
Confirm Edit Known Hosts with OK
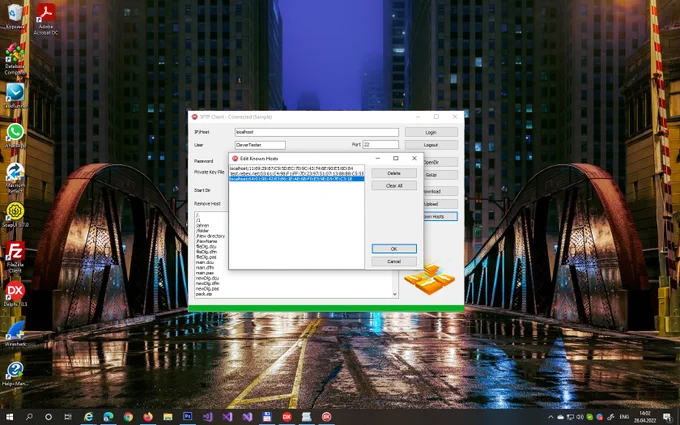394,249
